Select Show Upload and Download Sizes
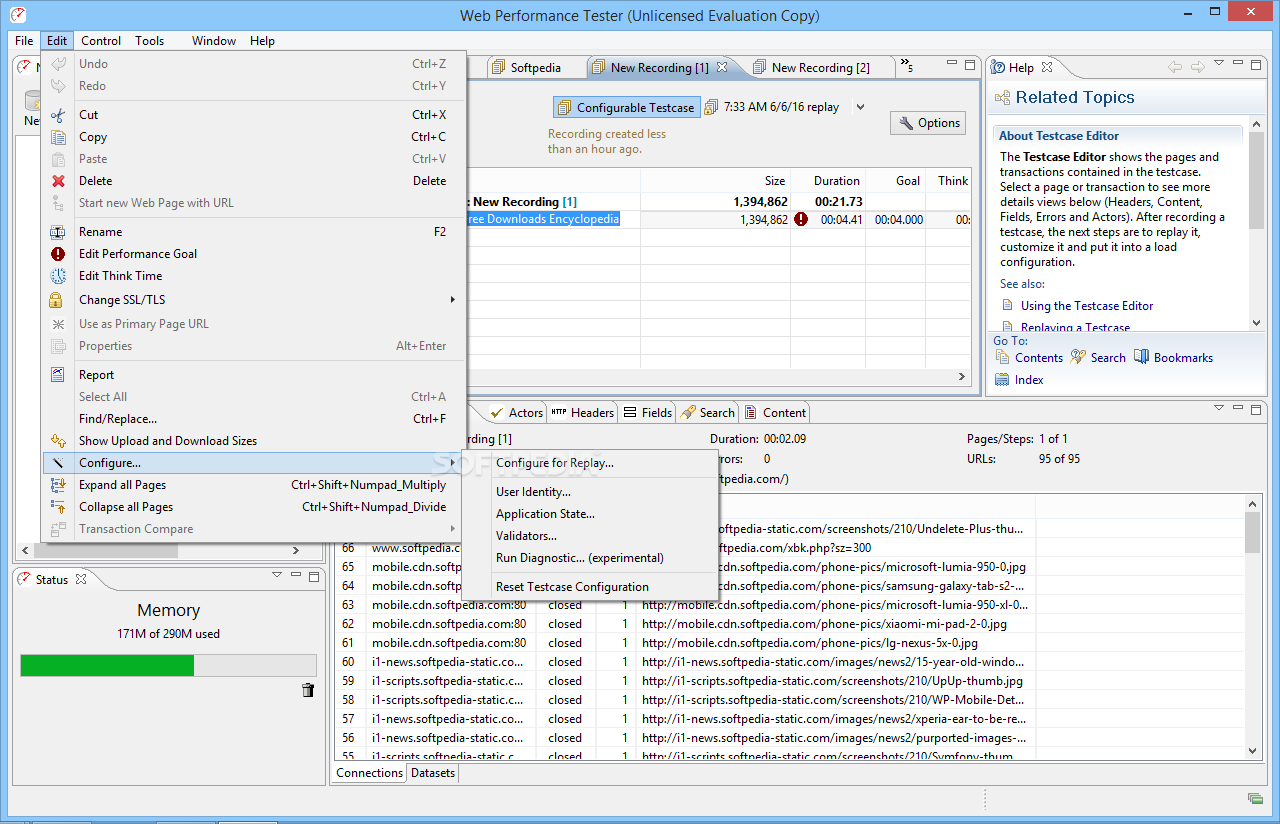 click(254, 440)
